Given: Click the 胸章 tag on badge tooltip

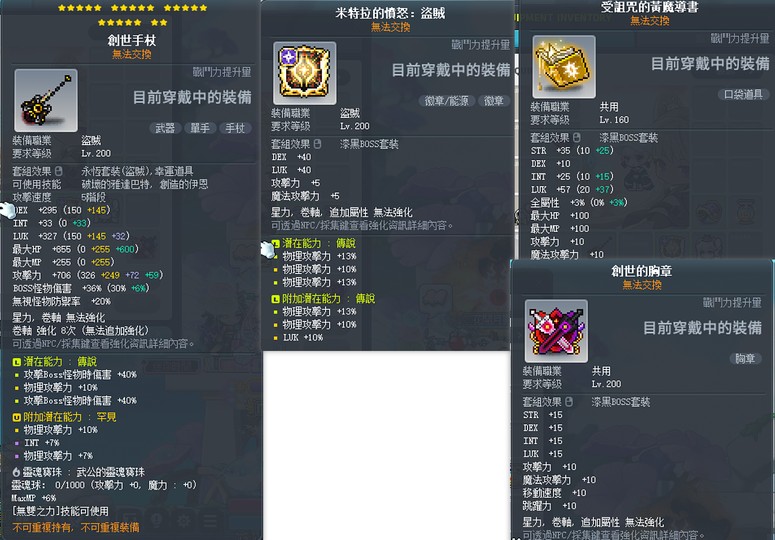Looking at the screenshot, I should click(745, 359).
